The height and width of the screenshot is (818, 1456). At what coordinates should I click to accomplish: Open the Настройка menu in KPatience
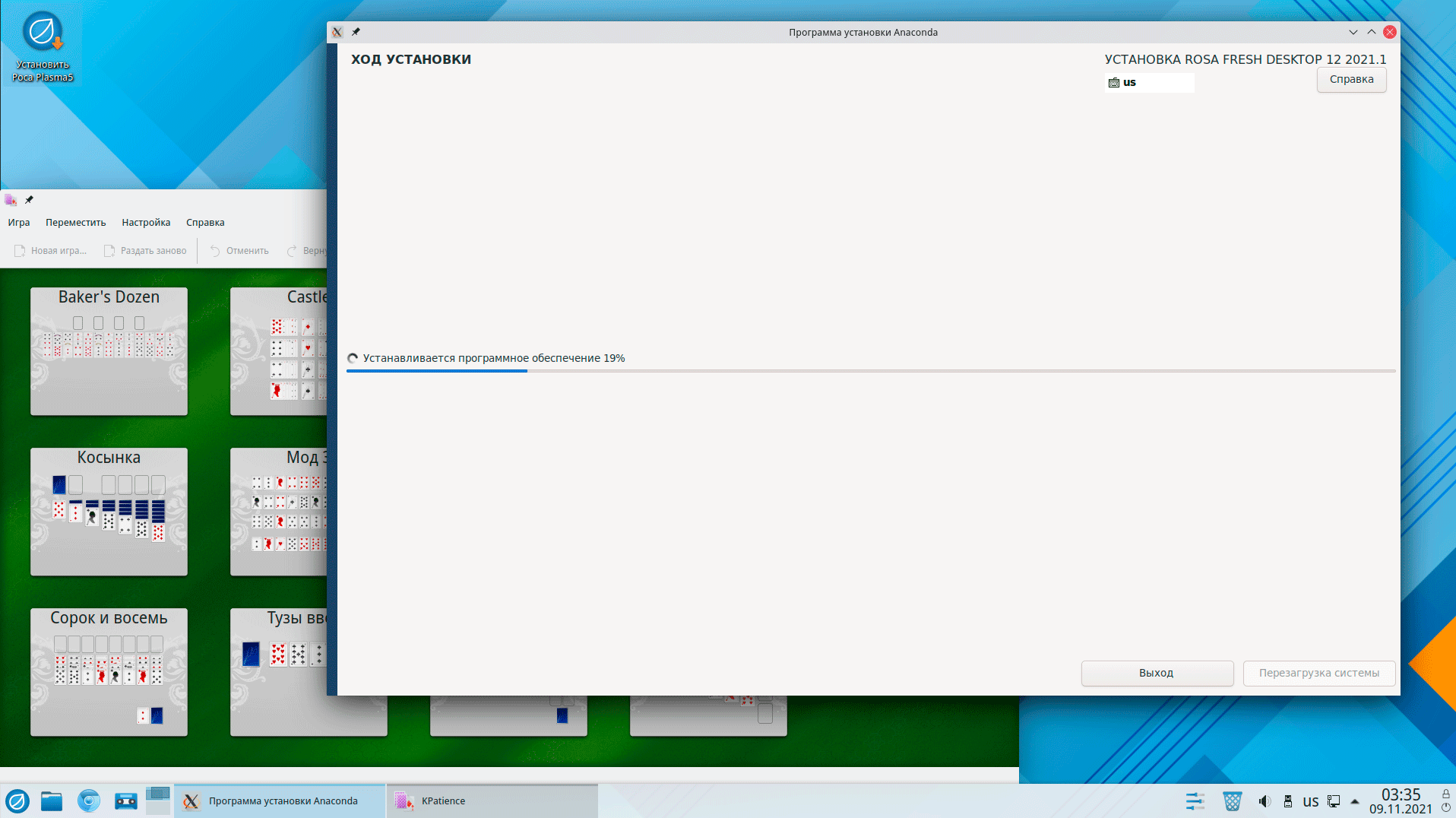[x=146, y=223]
